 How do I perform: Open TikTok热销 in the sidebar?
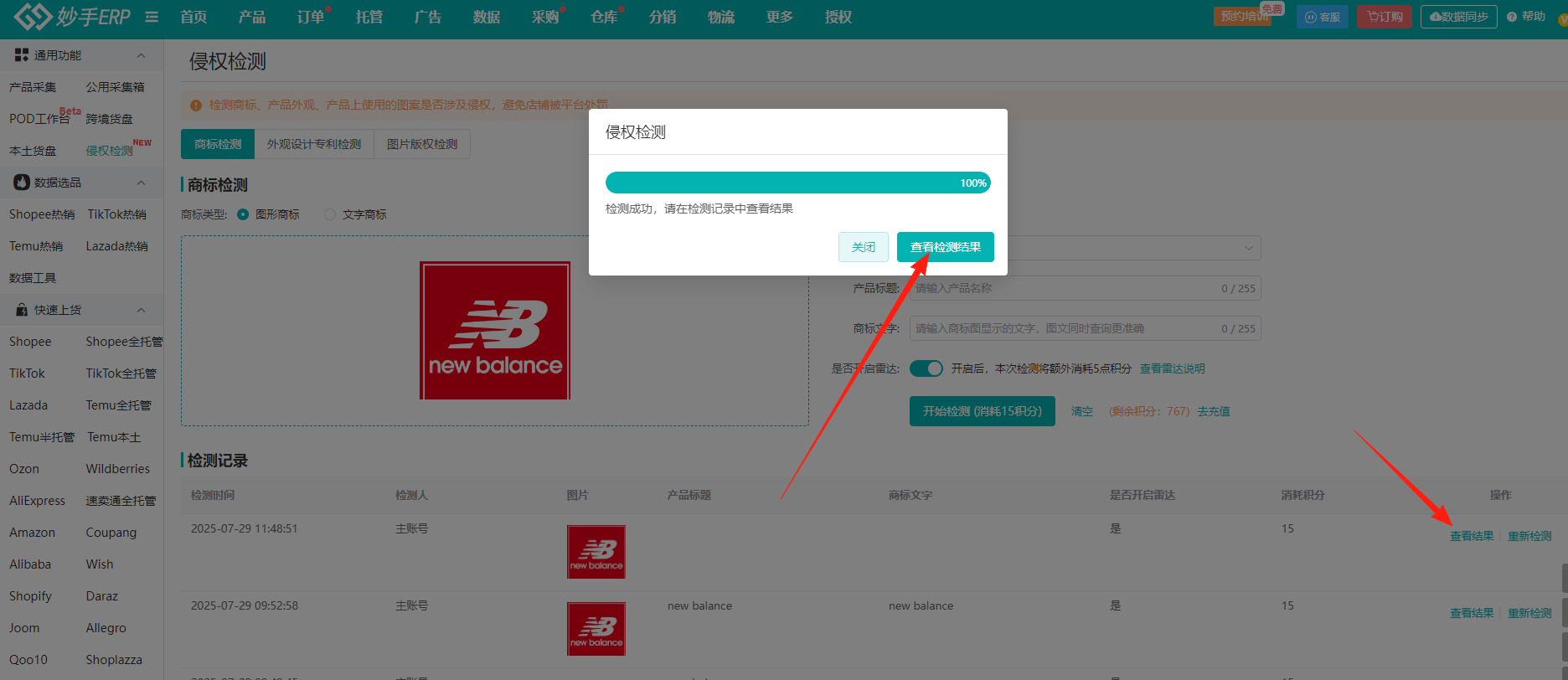tap(116, 214)
